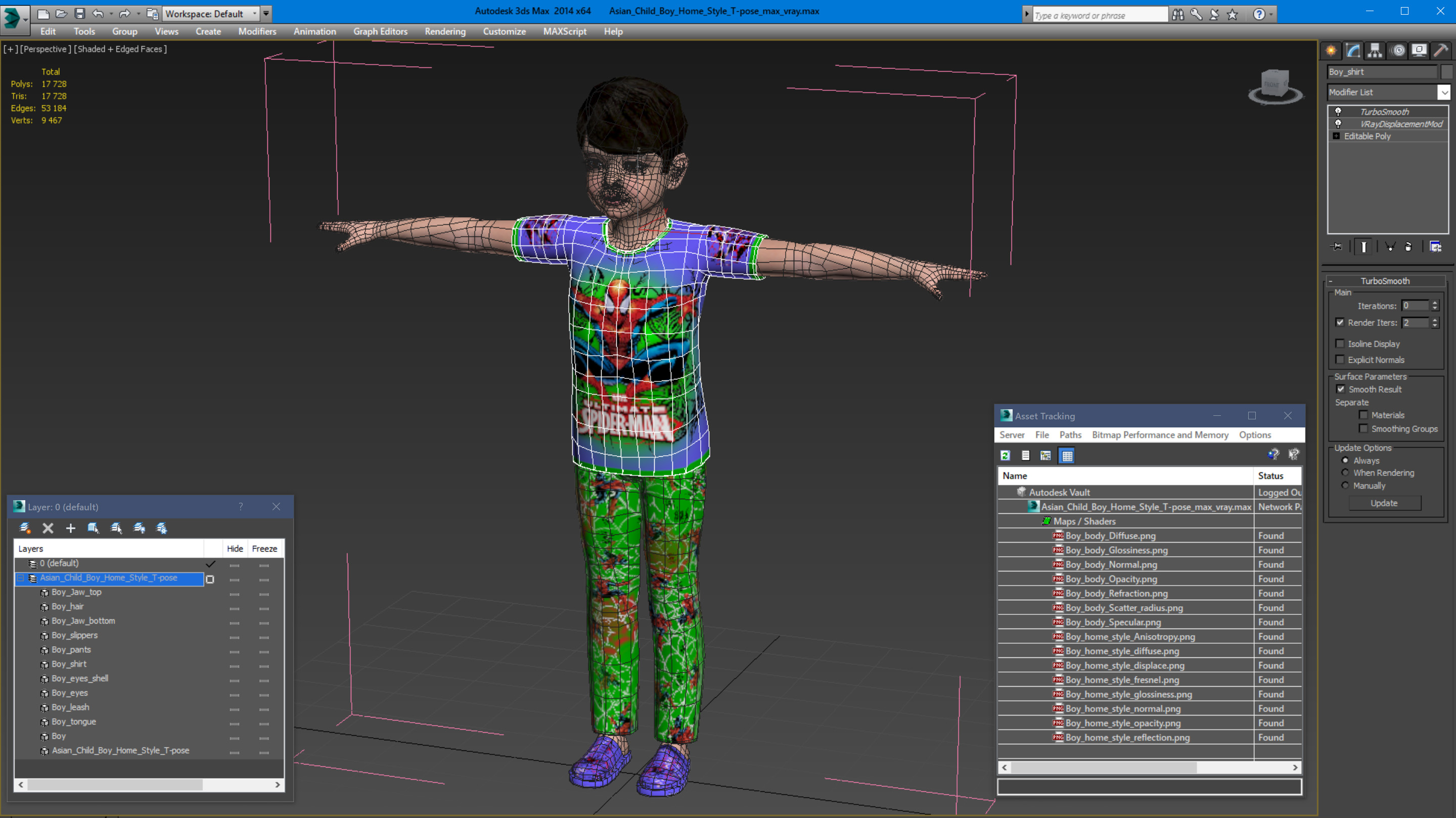The height and width of the screenshot is (818, 1456).
Task: Open the Display command panel tab
Action: [x=1419, y=51]
